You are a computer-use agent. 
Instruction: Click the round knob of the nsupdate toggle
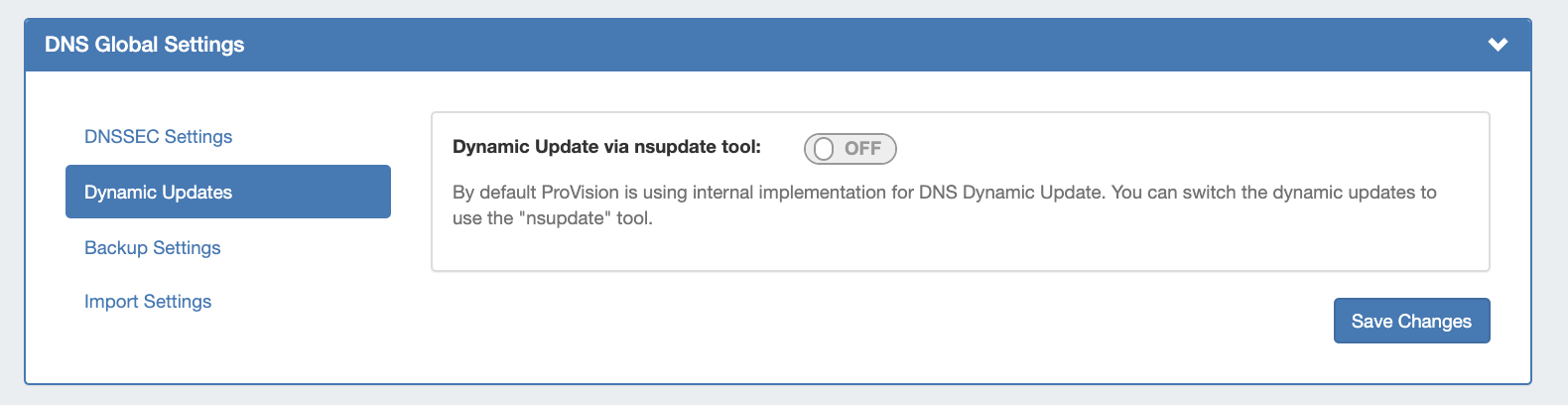(824, 149)
